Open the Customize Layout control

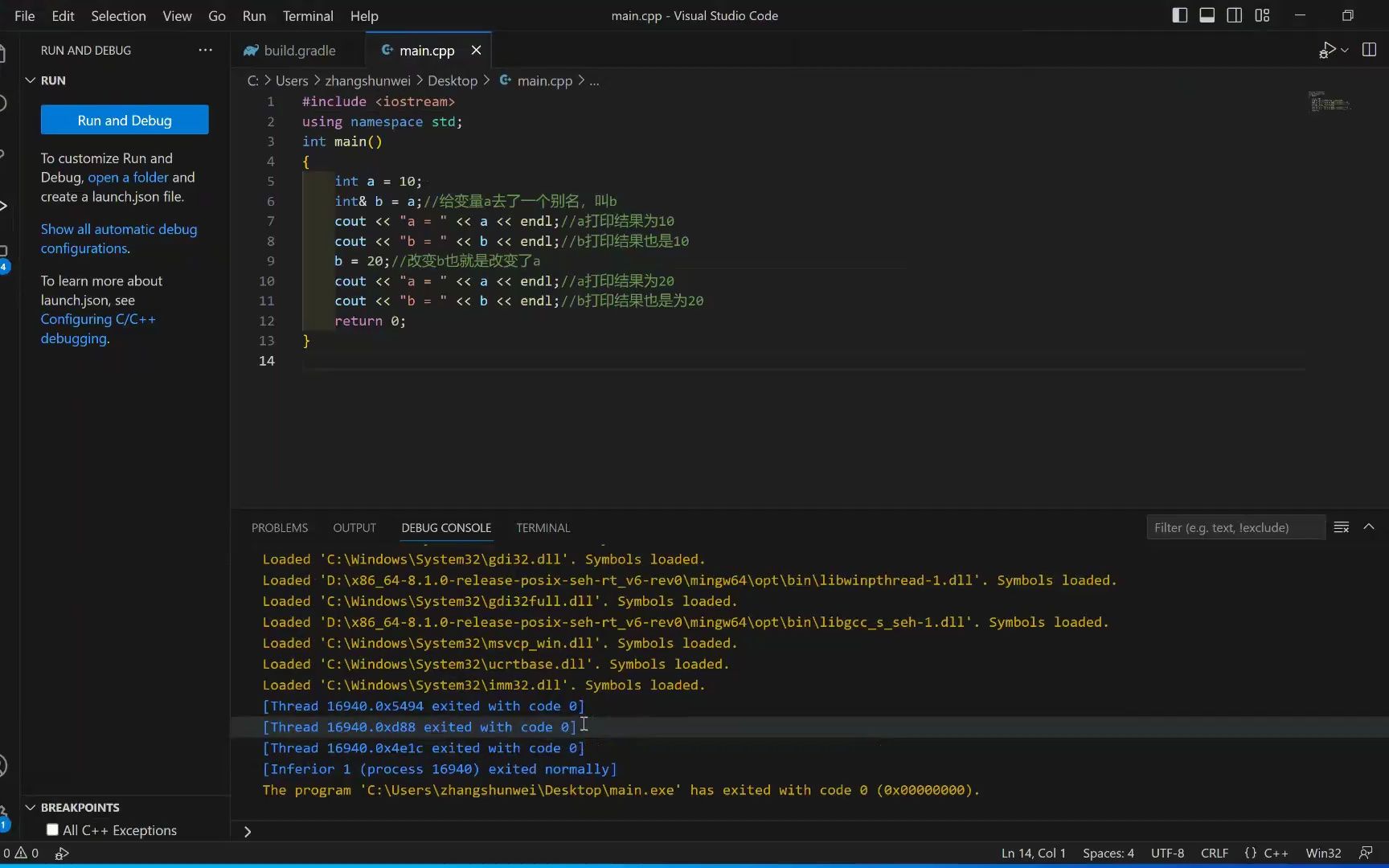(1262, 14)
